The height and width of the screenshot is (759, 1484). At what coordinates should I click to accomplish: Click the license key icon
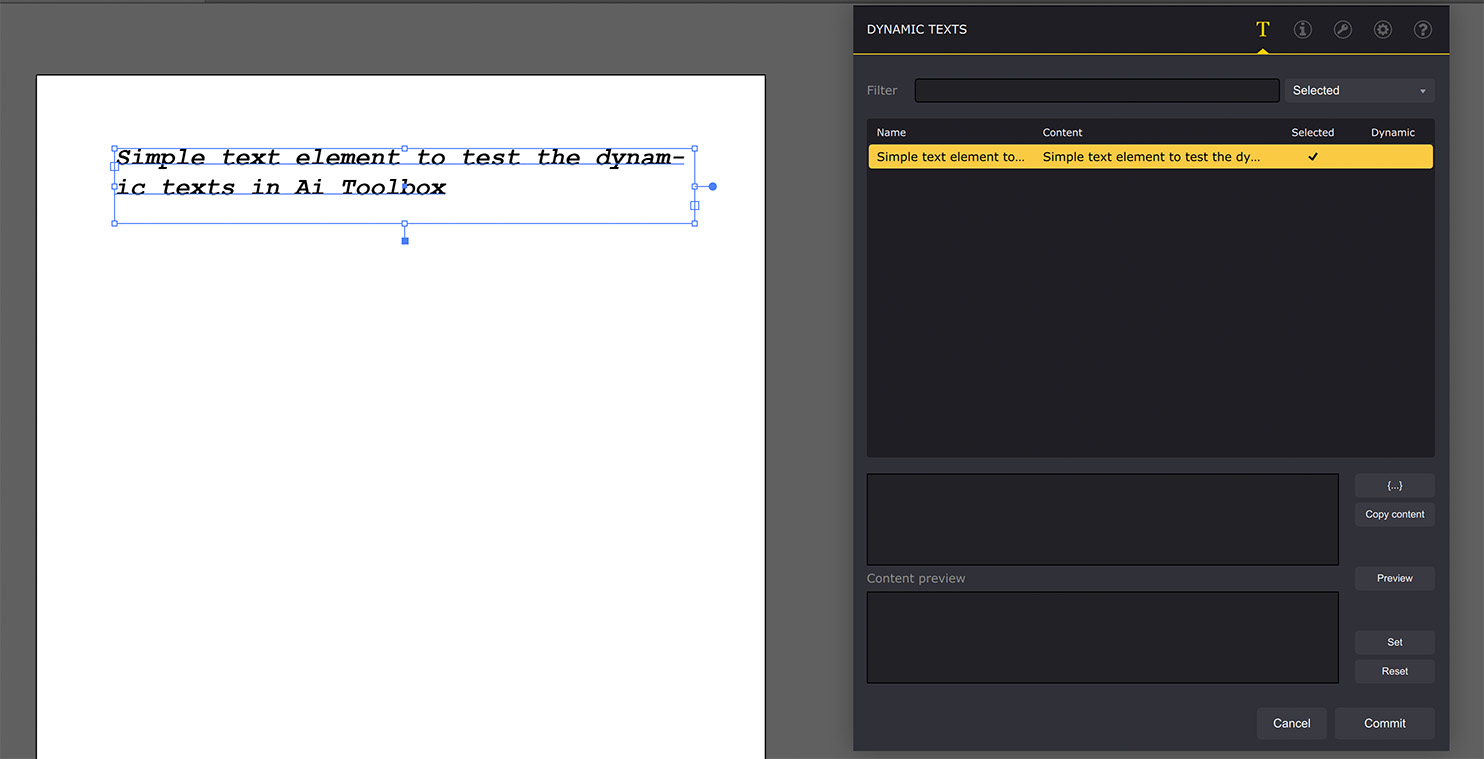click(x=1342, y=29)
